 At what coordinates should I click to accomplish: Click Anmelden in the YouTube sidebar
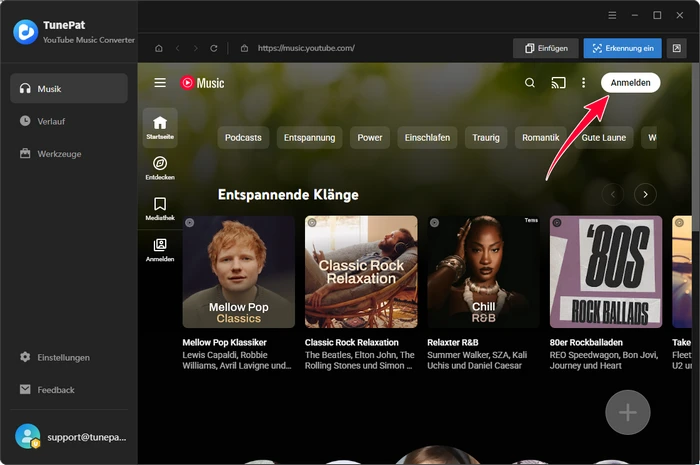pyautogui.click(x=160, y=250)
